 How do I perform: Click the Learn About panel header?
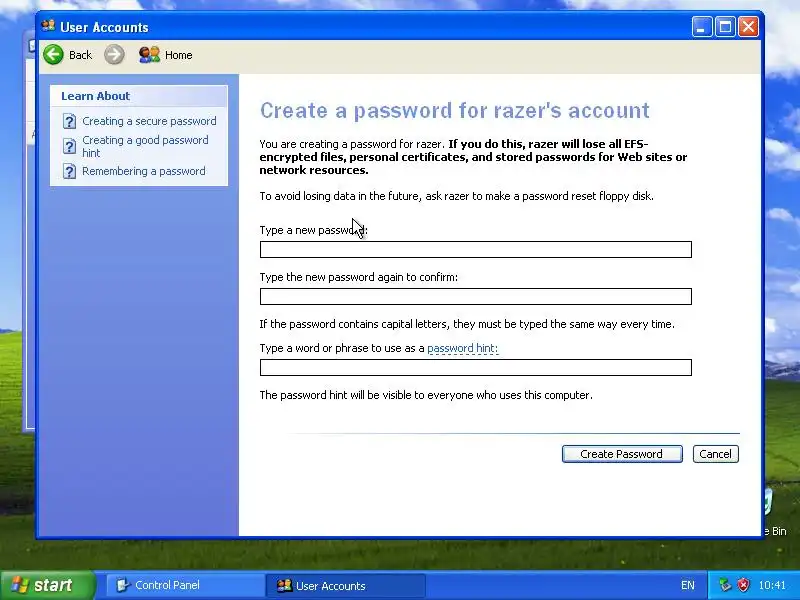(139, 96)
